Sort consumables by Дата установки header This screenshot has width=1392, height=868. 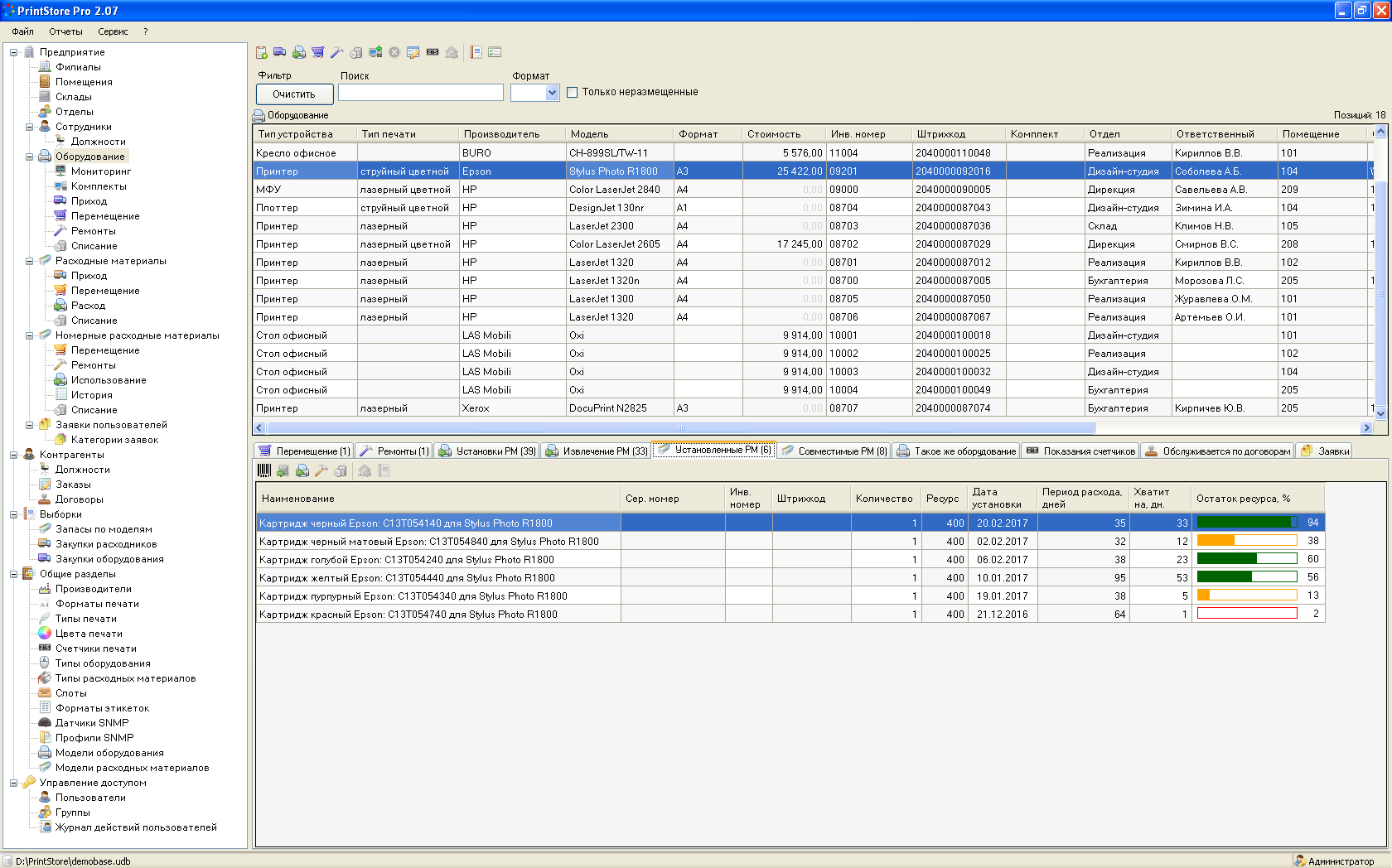pyautogui.click(x=1001, y=498)
